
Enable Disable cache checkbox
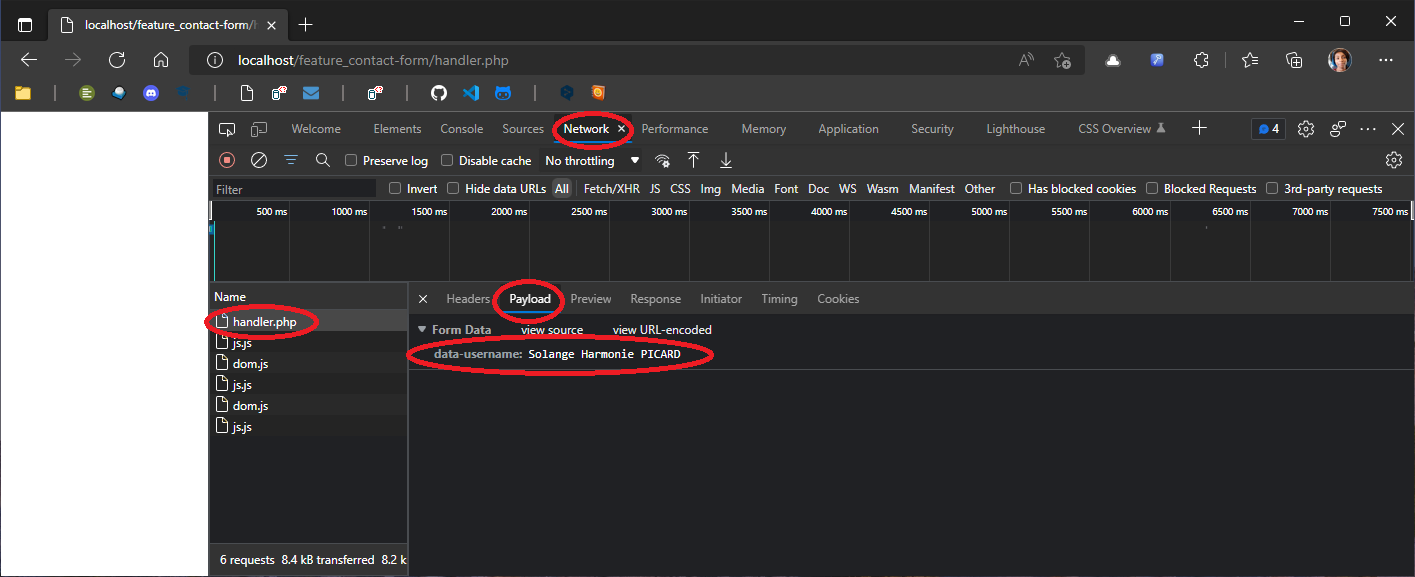[447, 161]
